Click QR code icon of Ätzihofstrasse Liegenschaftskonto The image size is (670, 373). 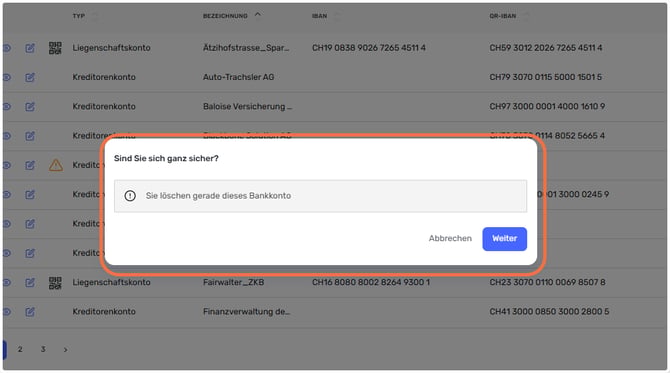55,48
